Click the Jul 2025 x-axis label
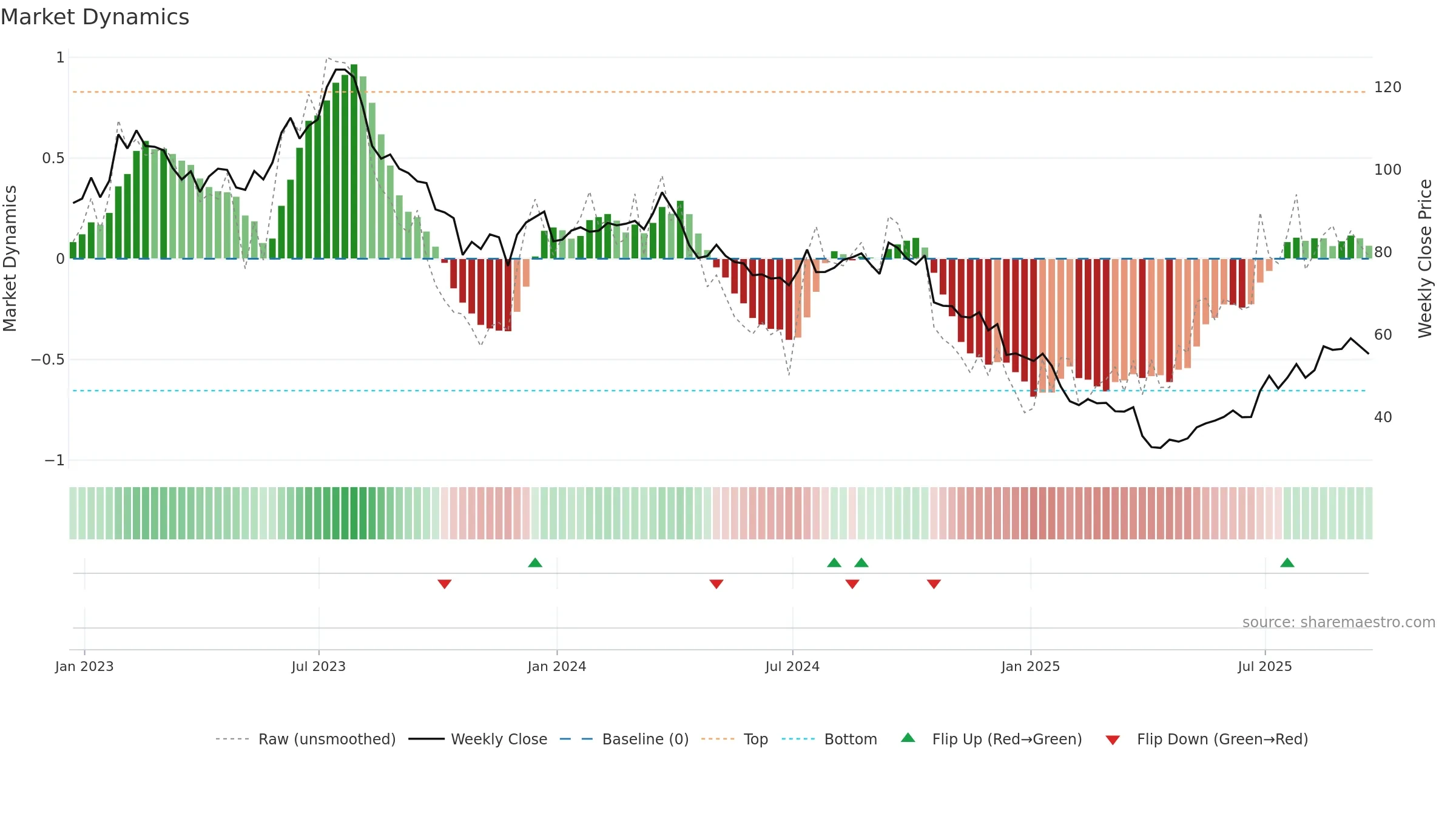The image size is (1456, 819). (x=1265, y=666)
